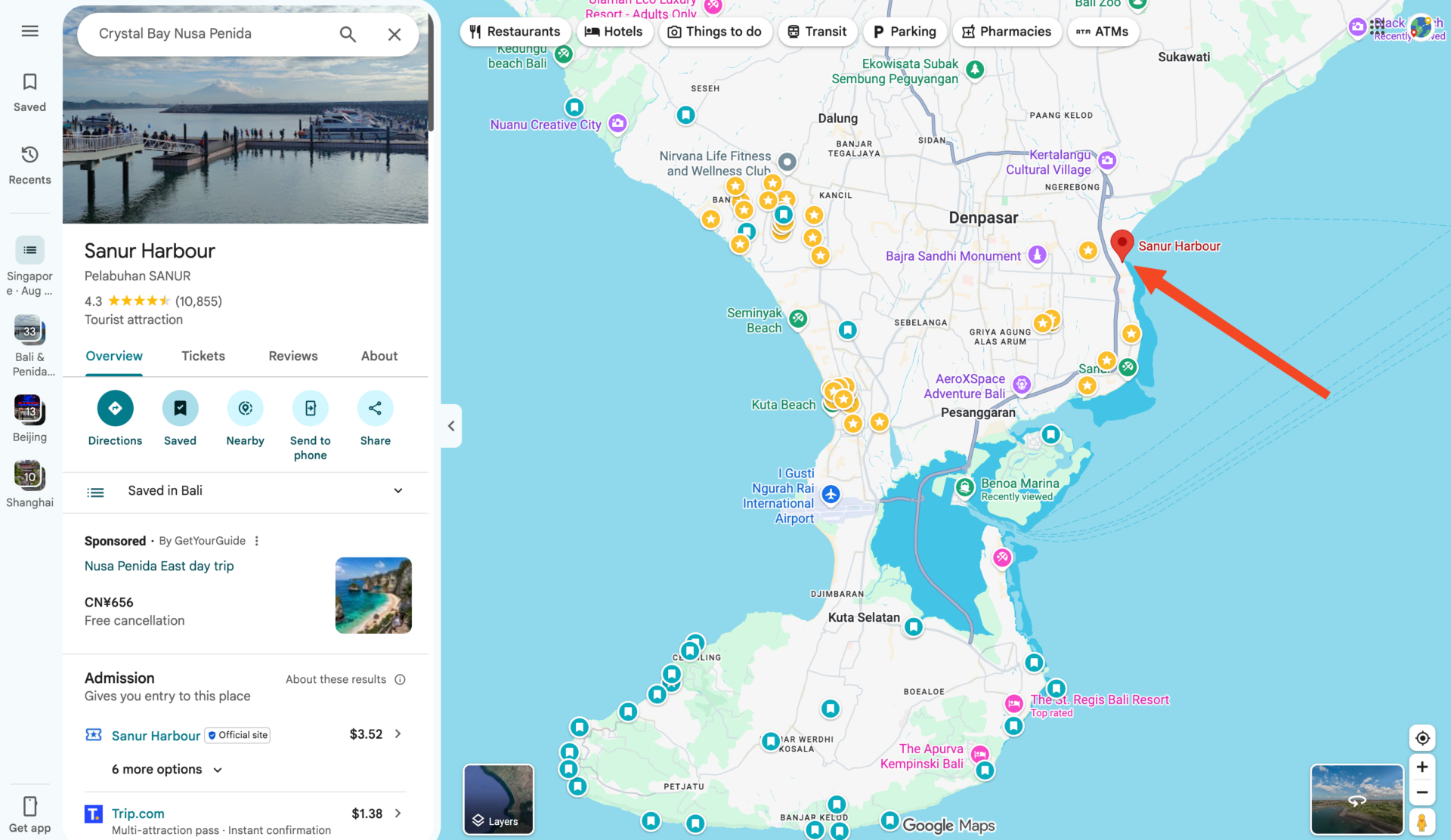Open the Get app sidebar item
Viewport: 1451px width, 840px height.
pyautogui.click(x=29, y=814)
